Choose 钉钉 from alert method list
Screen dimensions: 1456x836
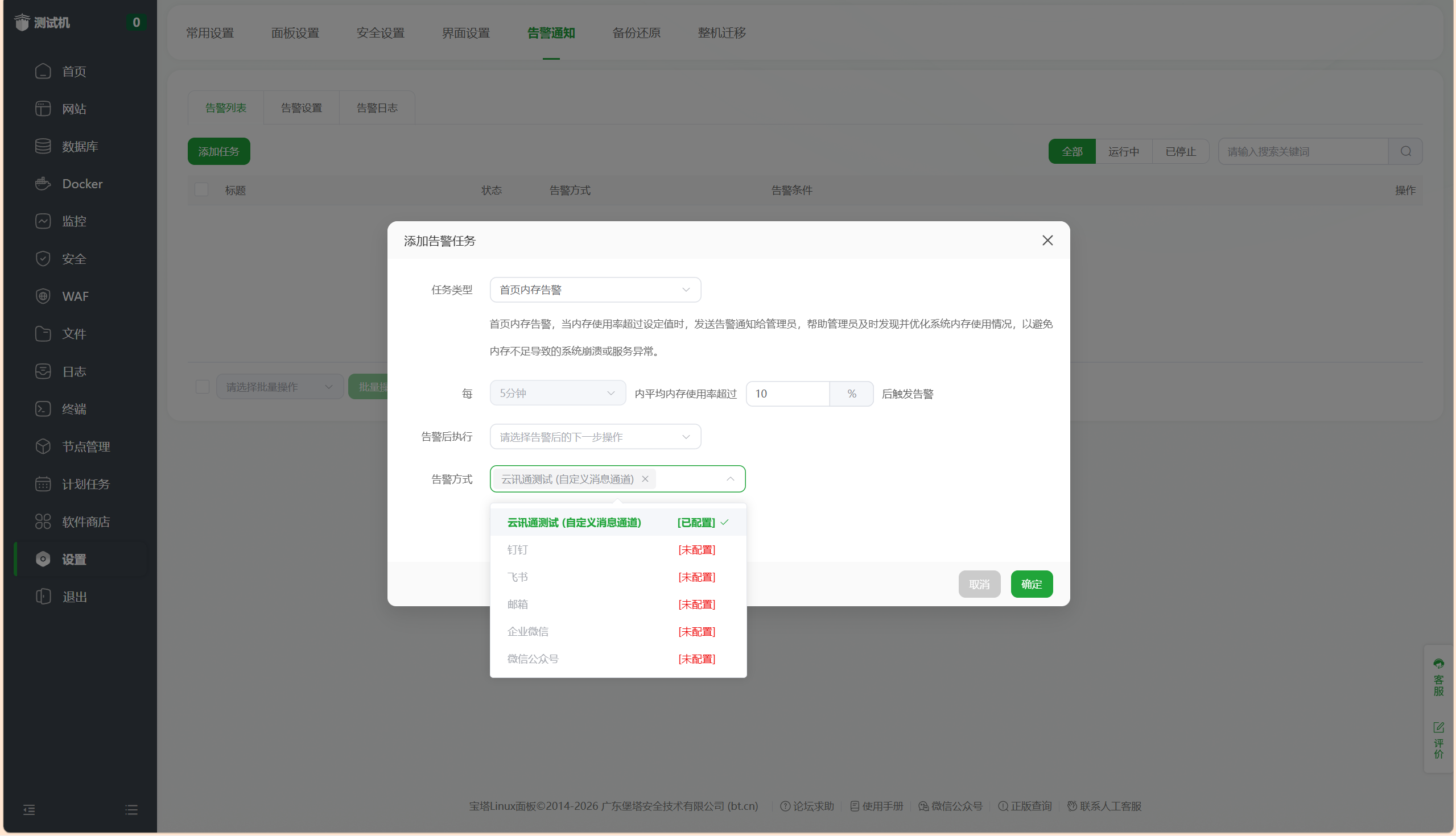pyautogui.click(x=618, y=550)
